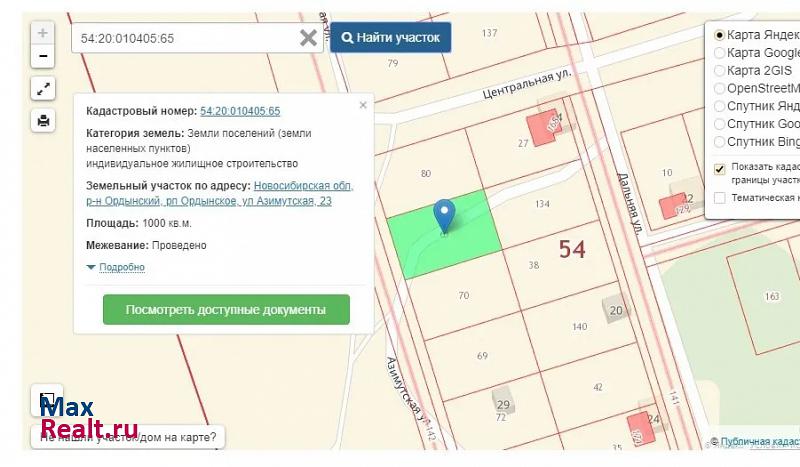Uncheck Показать кадастровые границы checkbox
Image resolution: width=800 pixels, height=467 pixels.
click(x=720, y=167)
